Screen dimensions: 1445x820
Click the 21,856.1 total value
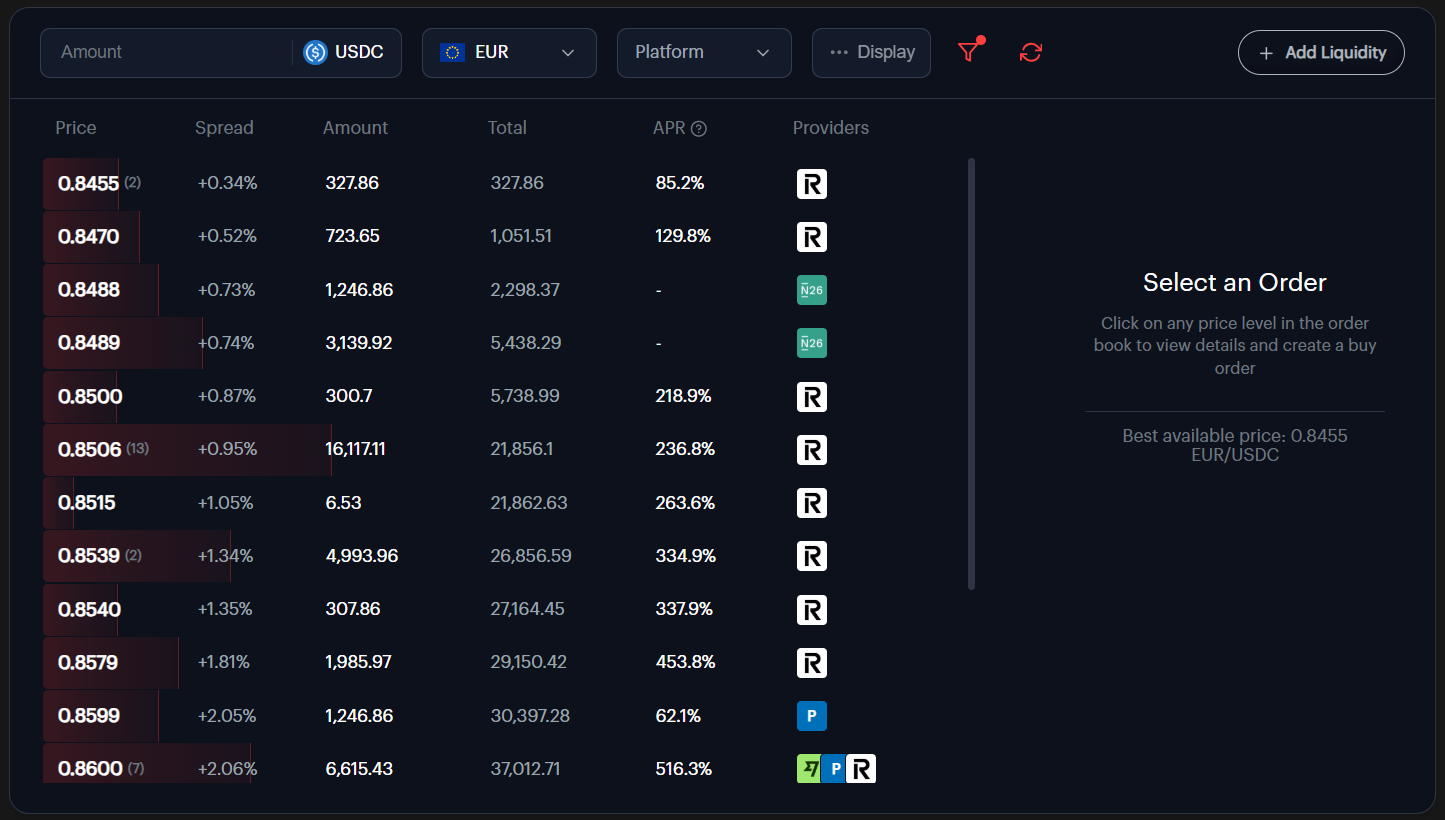point(522,450)
